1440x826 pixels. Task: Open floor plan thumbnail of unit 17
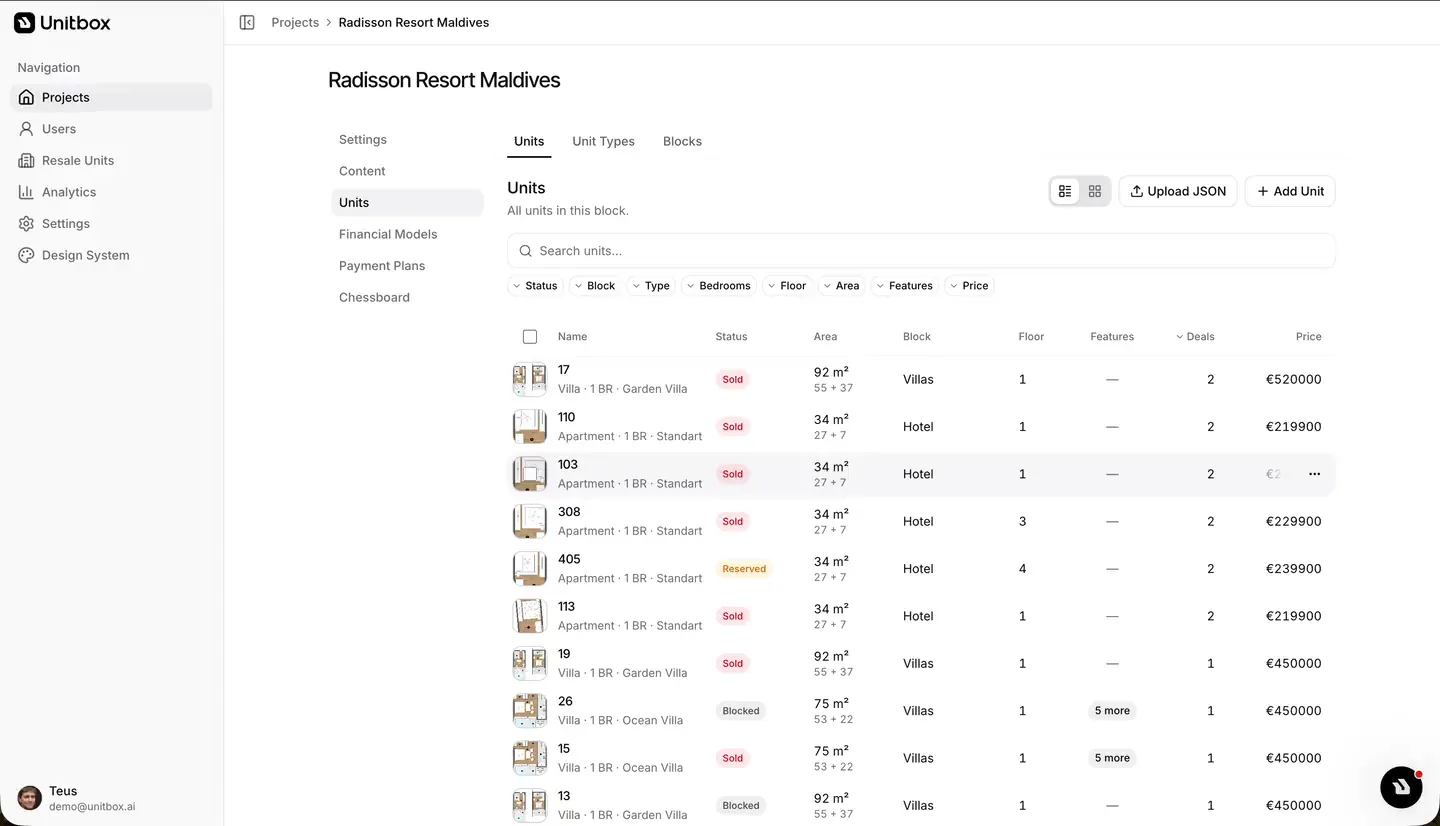click(530, 380)
